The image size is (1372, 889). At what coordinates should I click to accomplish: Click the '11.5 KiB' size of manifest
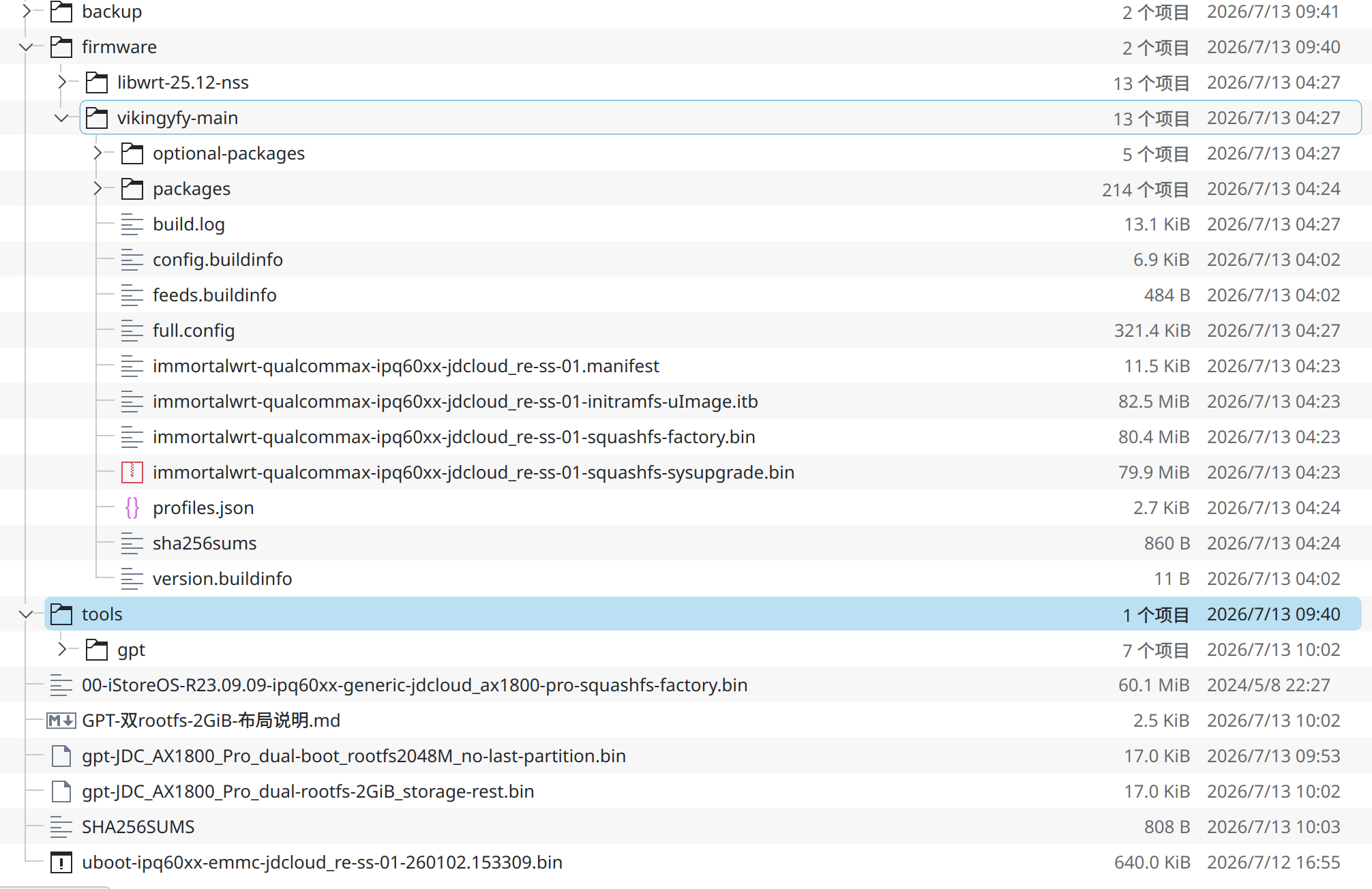[1157, 366]
